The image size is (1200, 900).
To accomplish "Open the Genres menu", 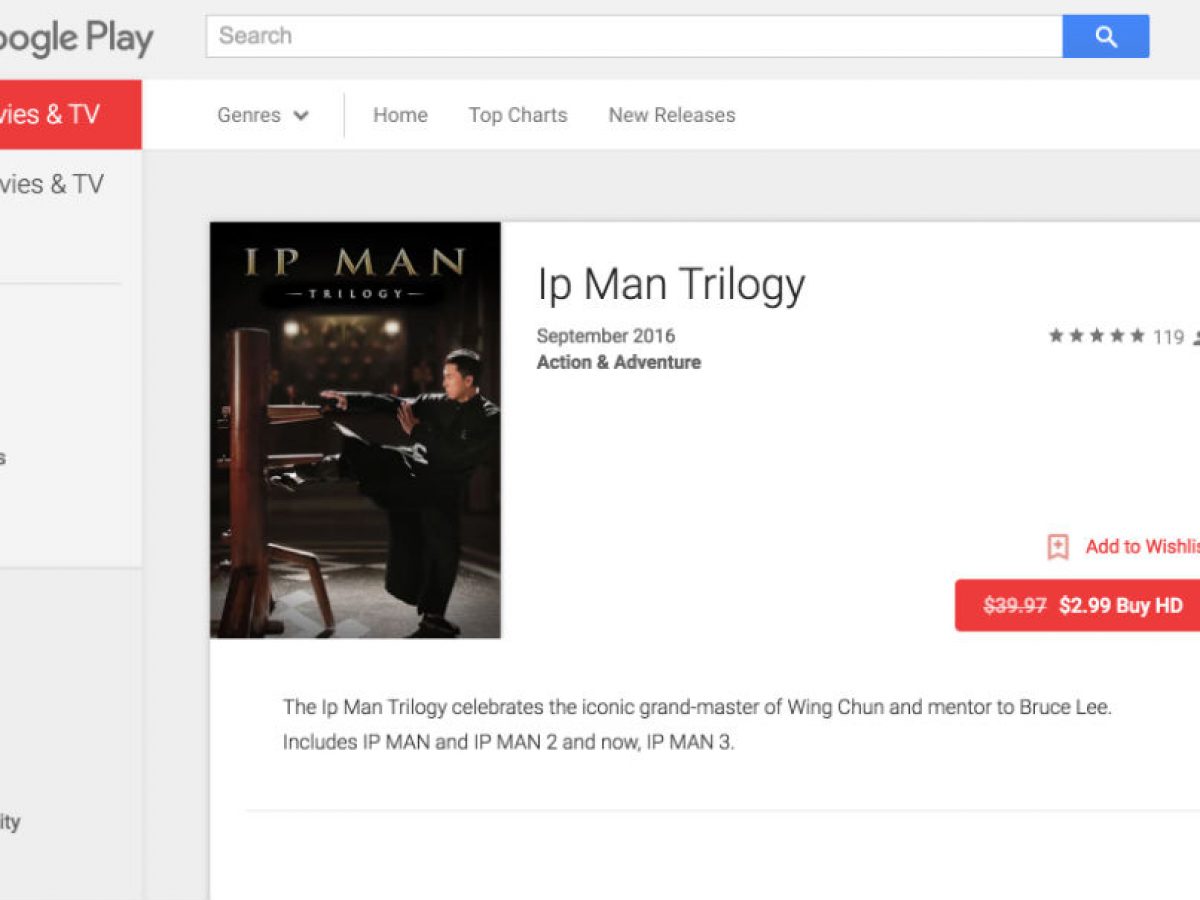I will pyautogui.click(x=263, y=115).
